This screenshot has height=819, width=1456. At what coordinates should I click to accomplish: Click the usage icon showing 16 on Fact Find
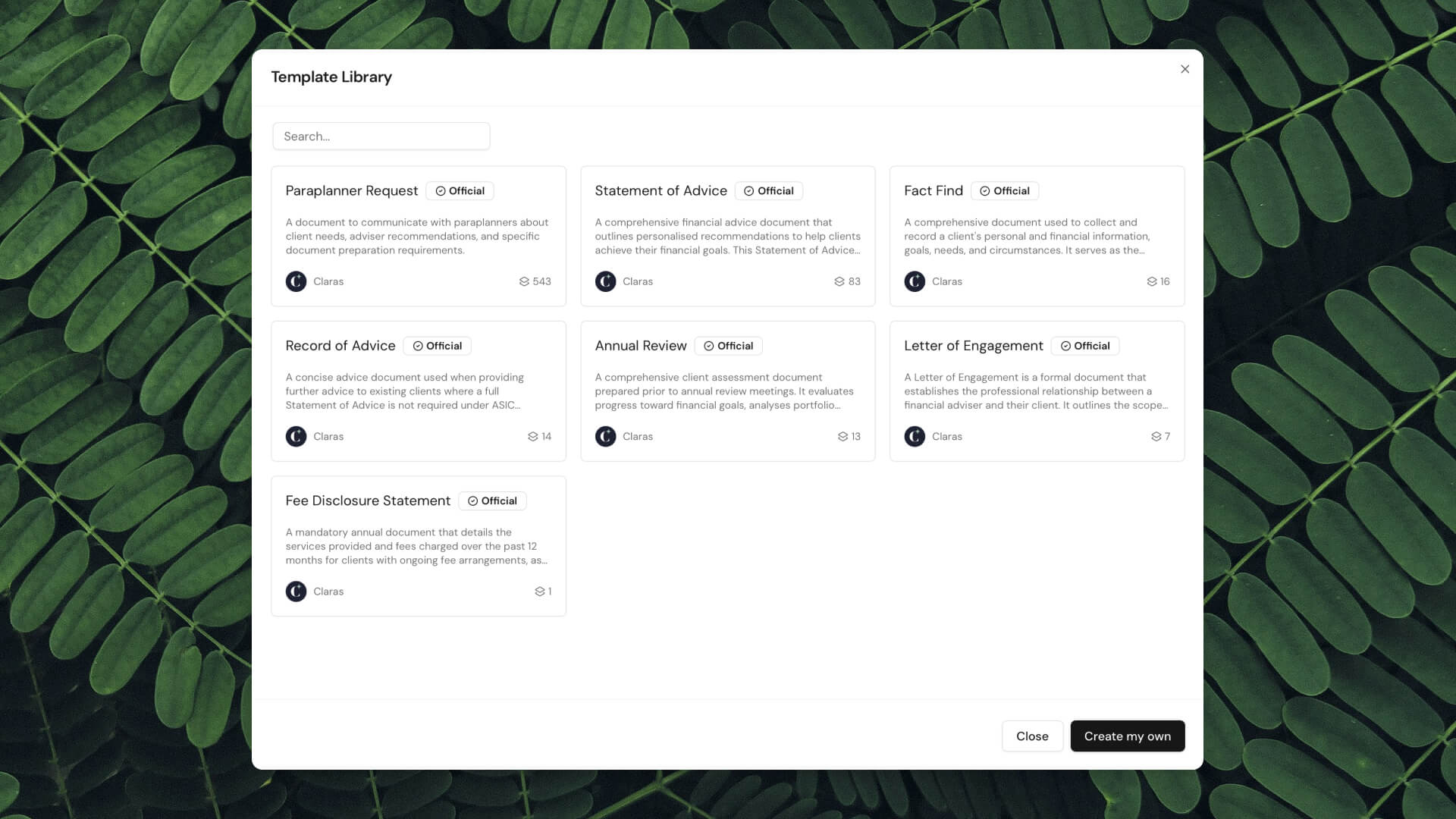tap(1151, 281)
